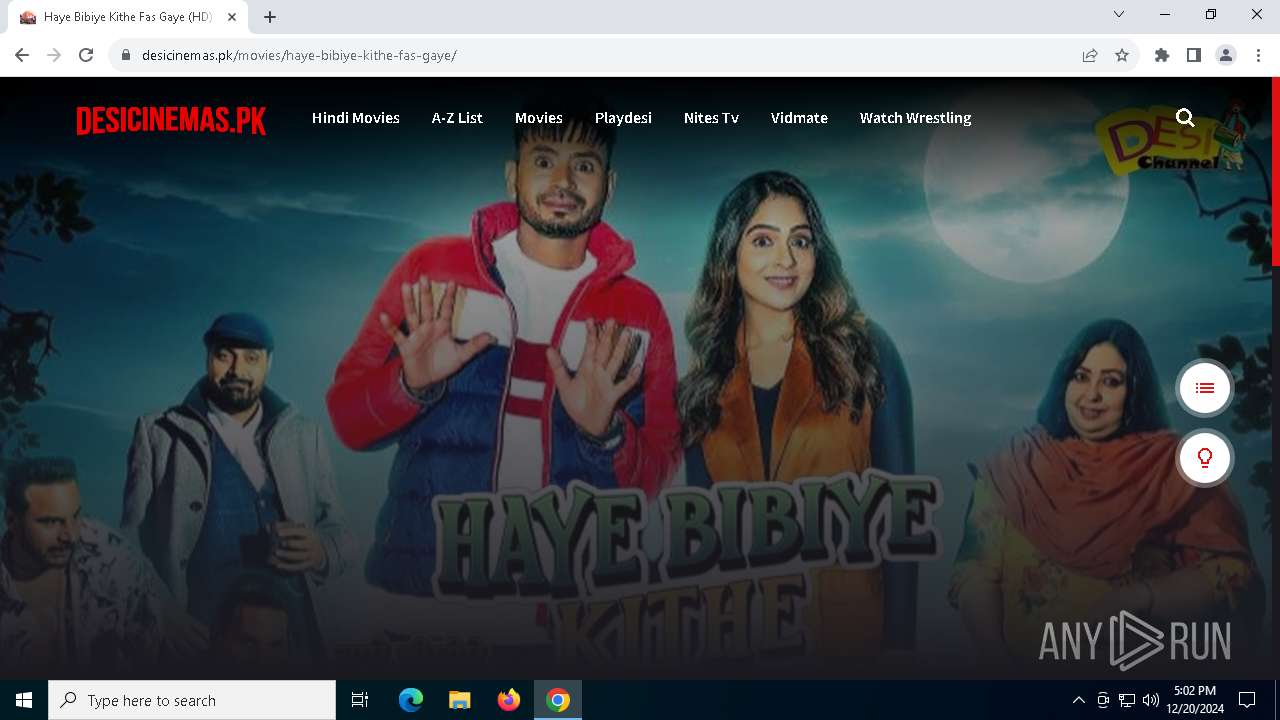Open Watch Wrestling menu item

pyautogui.click(x=915, y=118)
